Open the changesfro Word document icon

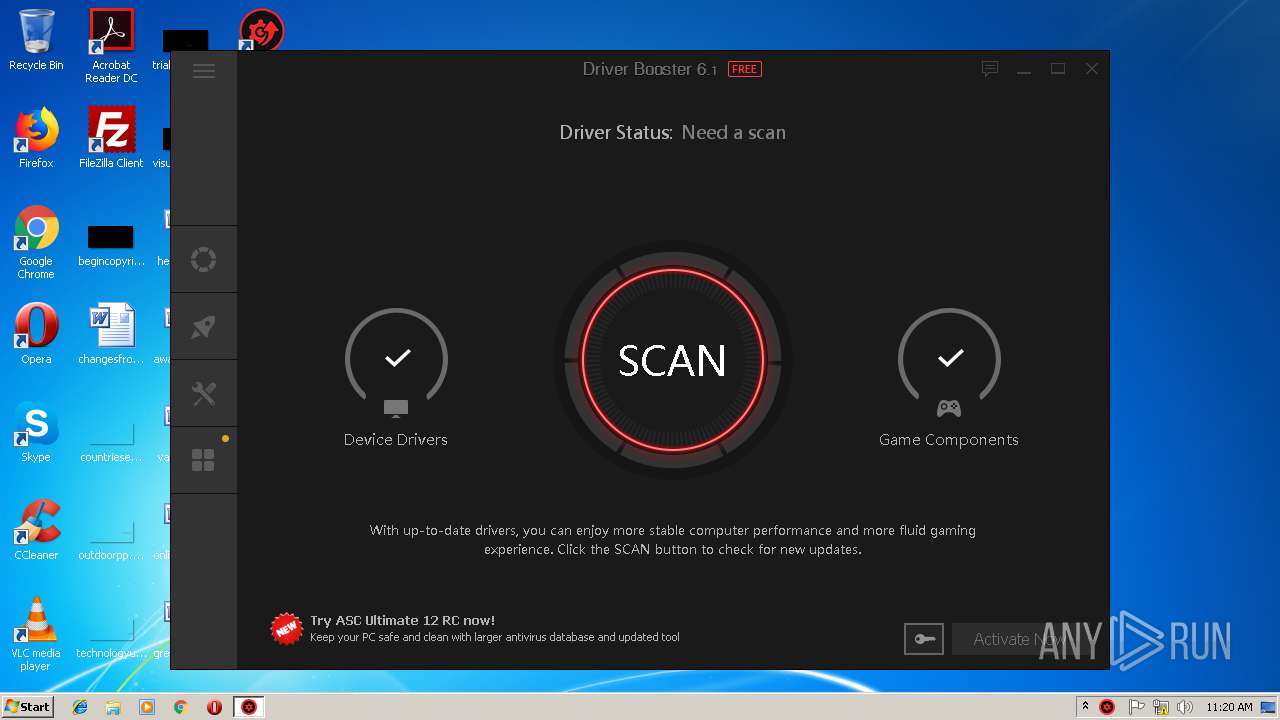pos(111,334)
